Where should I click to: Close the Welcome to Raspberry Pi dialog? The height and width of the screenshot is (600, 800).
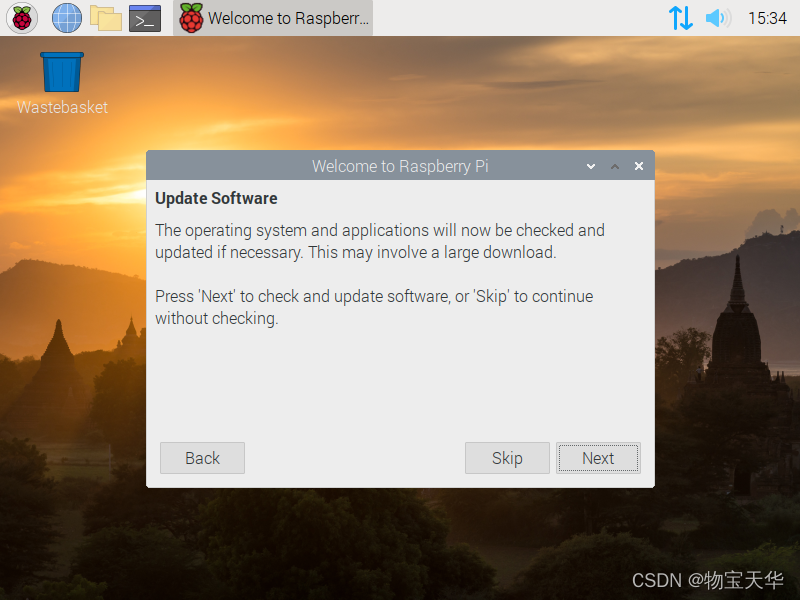pos(639,166)
